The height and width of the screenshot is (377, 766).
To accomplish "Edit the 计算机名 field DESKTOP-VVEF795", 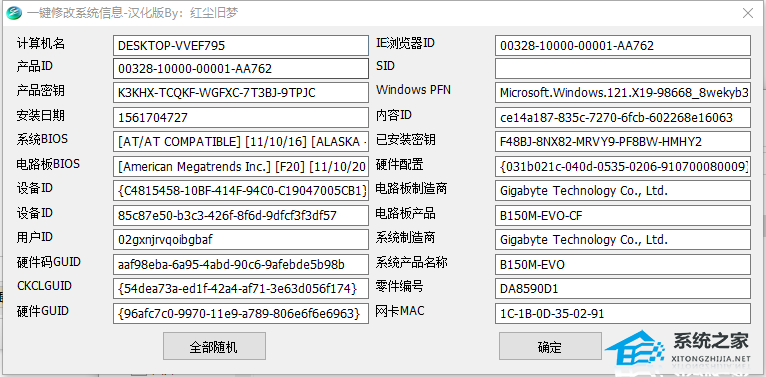I will [241, 45].
